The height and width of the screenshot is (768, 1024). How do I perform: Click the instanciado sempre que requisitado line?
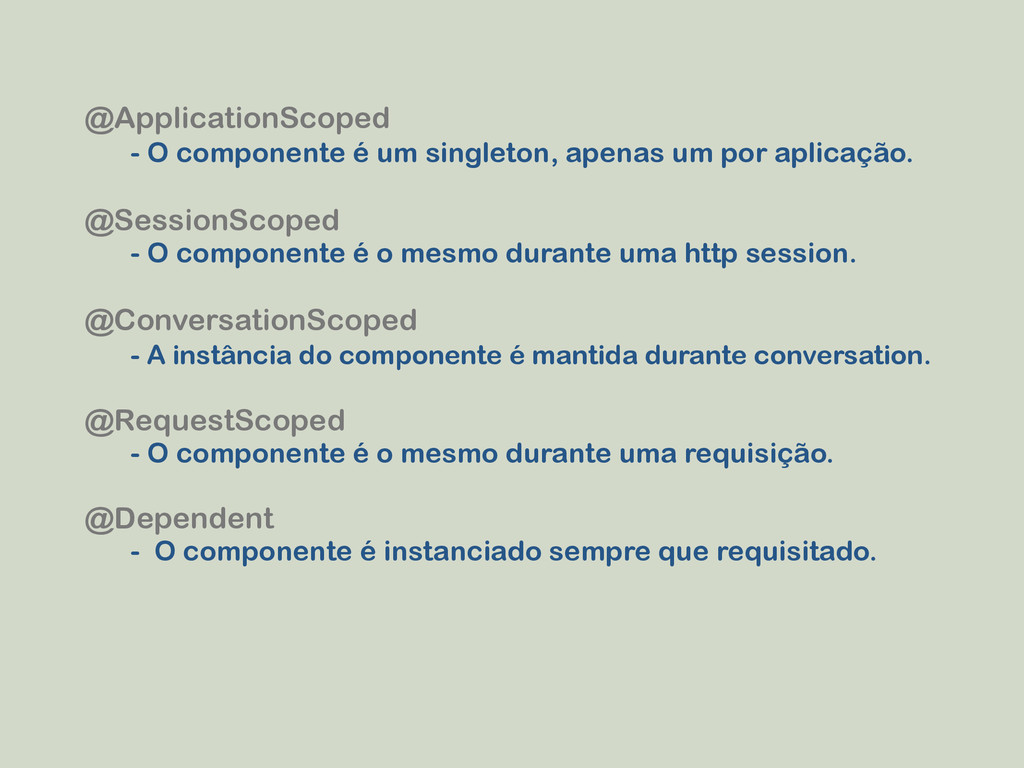point(503,552)
